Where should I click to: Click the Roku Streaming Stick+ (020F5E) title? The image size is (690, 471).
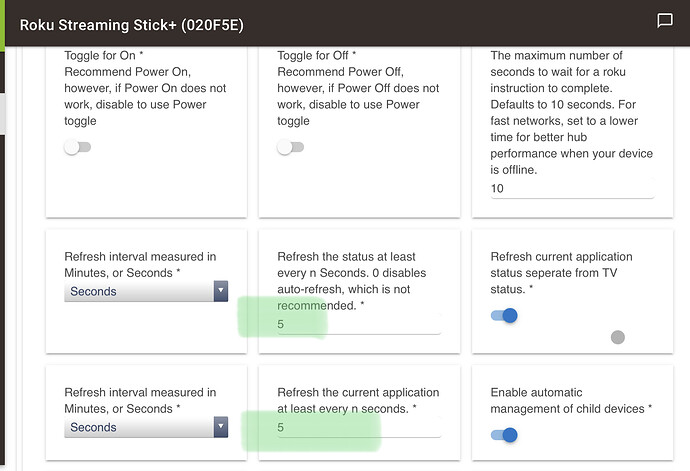coord(132,25)
